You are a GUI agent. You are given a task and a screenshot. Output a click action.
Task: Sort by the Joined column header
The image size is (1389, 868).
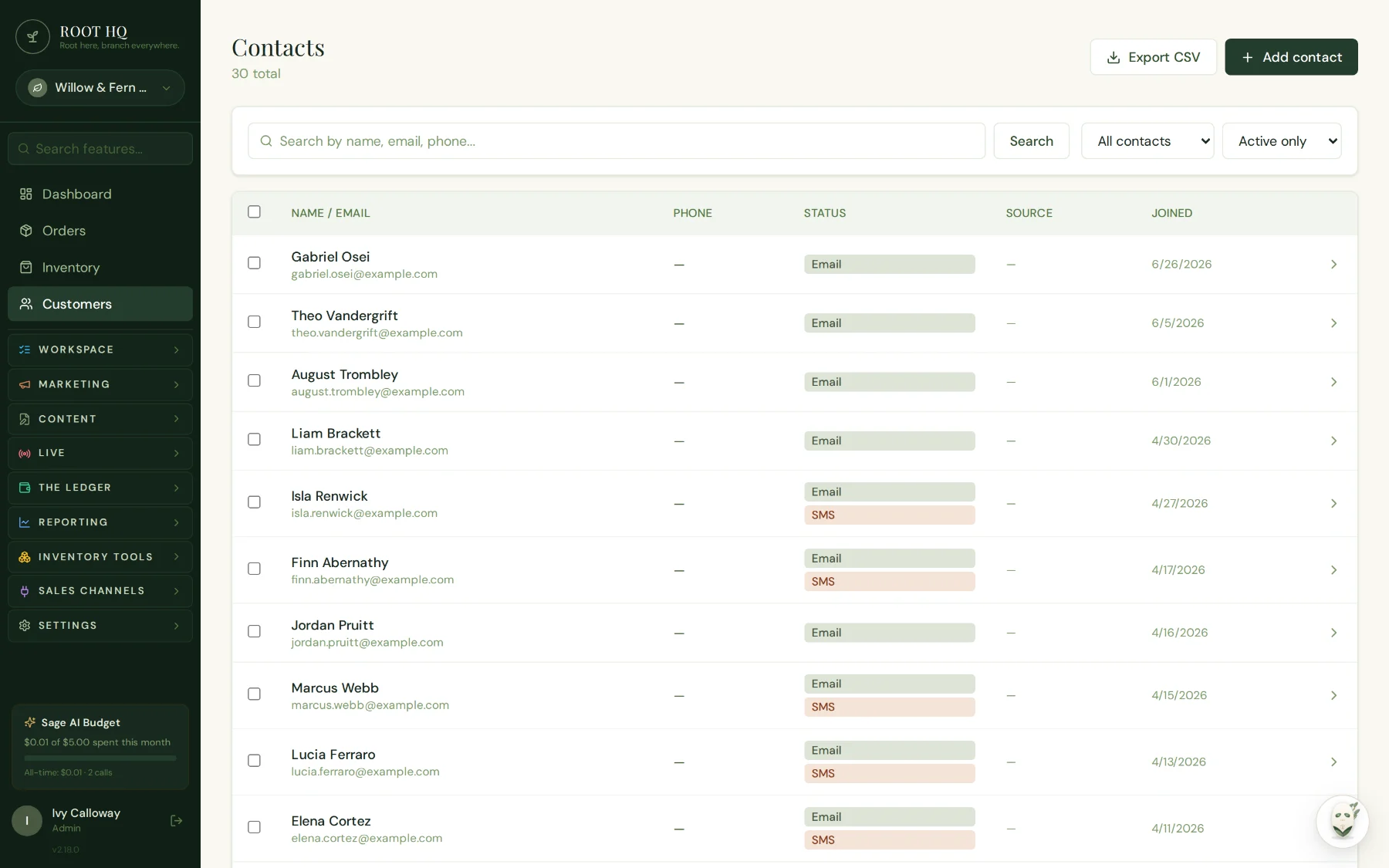click(1171, 213)
